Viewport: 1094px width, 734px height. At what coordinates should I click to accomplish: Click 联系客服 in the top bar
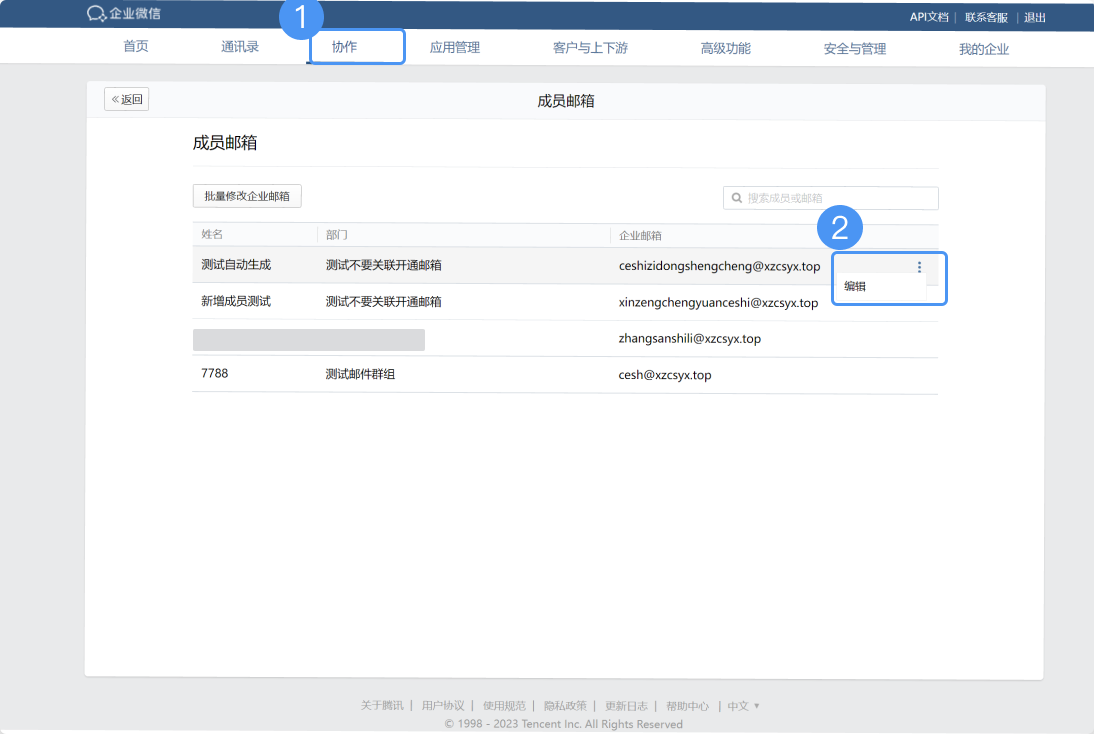(984, 17)
